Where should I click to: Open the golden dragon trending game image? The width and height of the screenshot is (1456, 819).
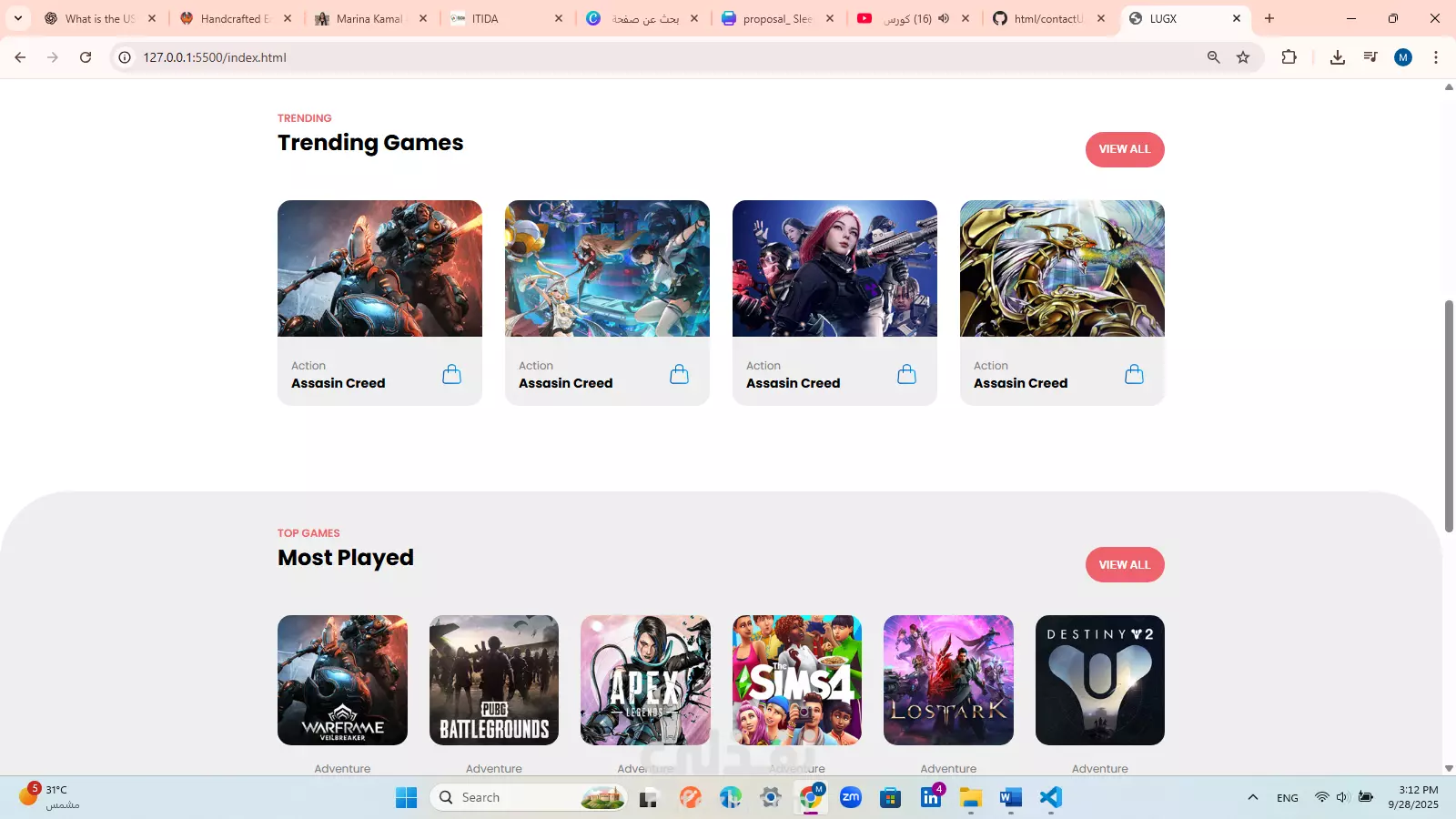point(1062,268)
